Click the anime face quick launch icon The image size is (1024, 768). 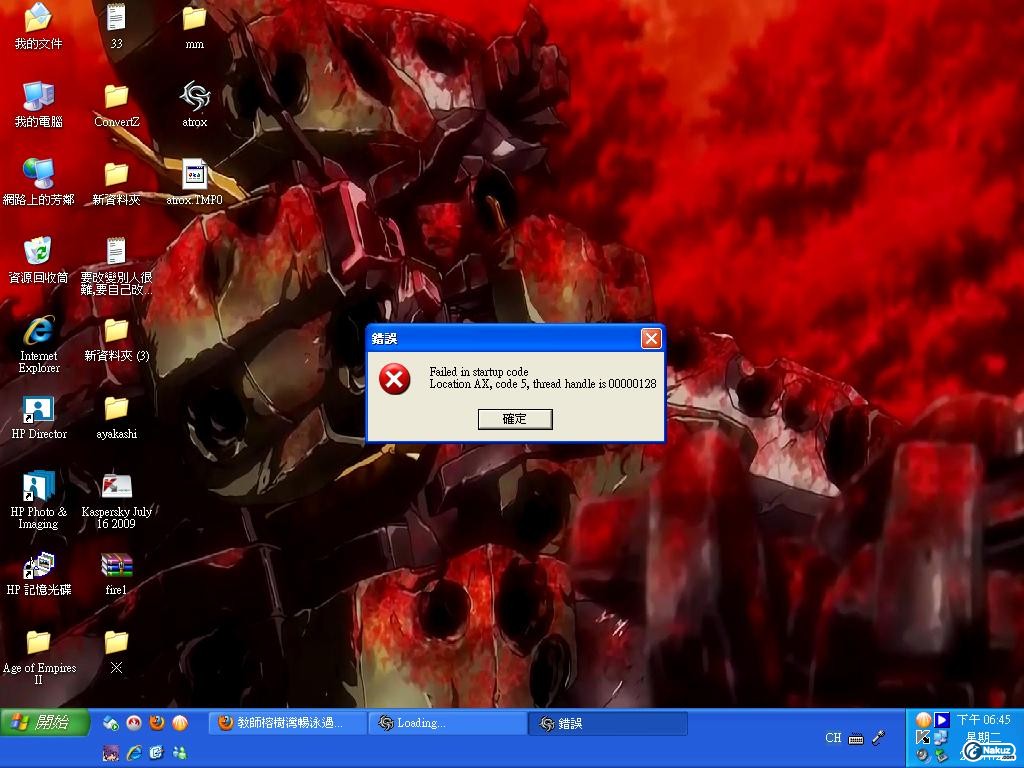pyautogui.click(x=111, y=753)
